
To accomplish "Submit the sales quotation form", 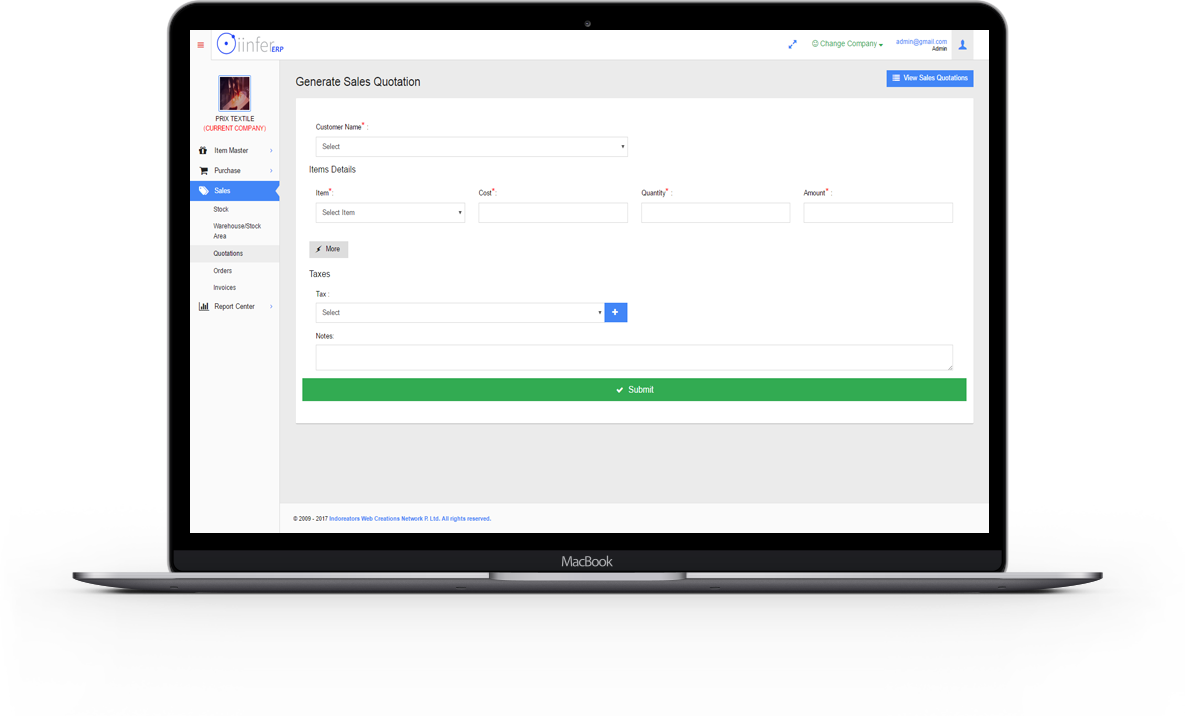I will [634, 389].
